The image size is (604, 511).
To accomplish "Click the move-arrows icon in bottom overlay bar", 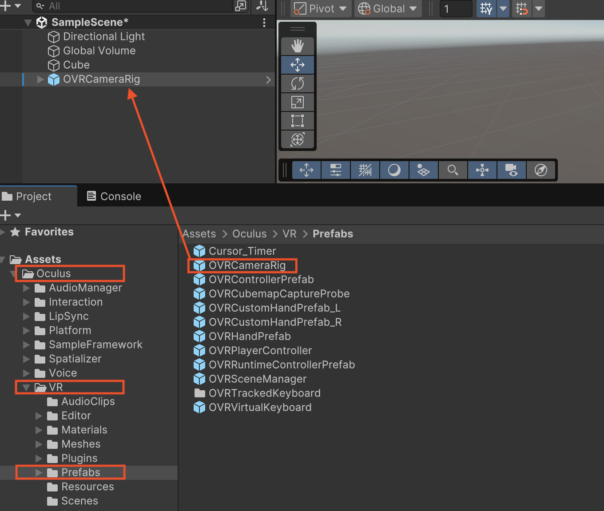I will click(307, 170).
